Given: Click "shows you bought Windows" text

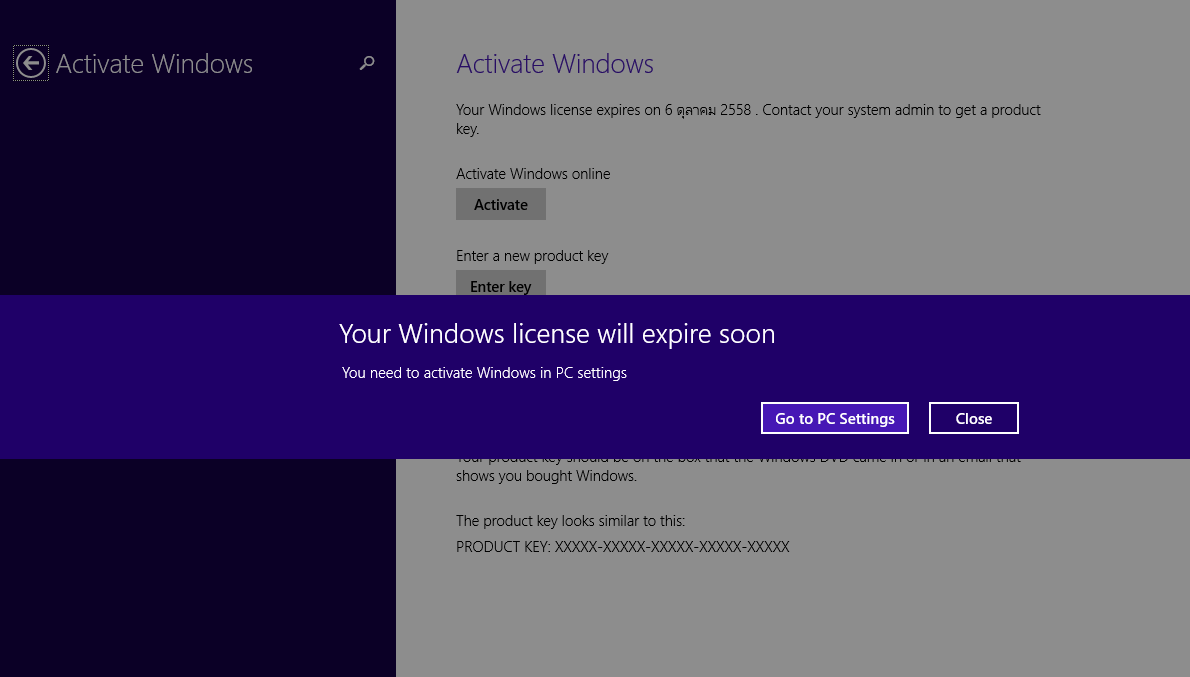Looking at the screenshot, I should (546, 476).
